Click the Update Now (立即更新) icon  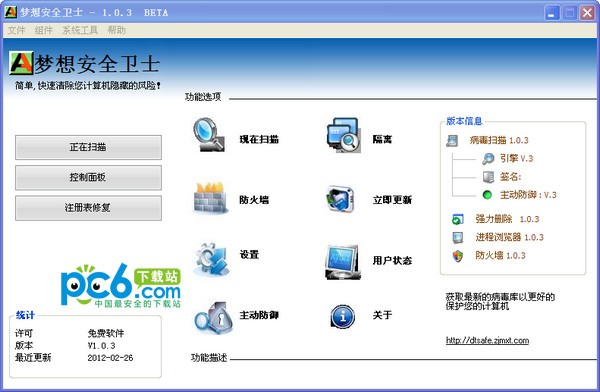[341, 198]
